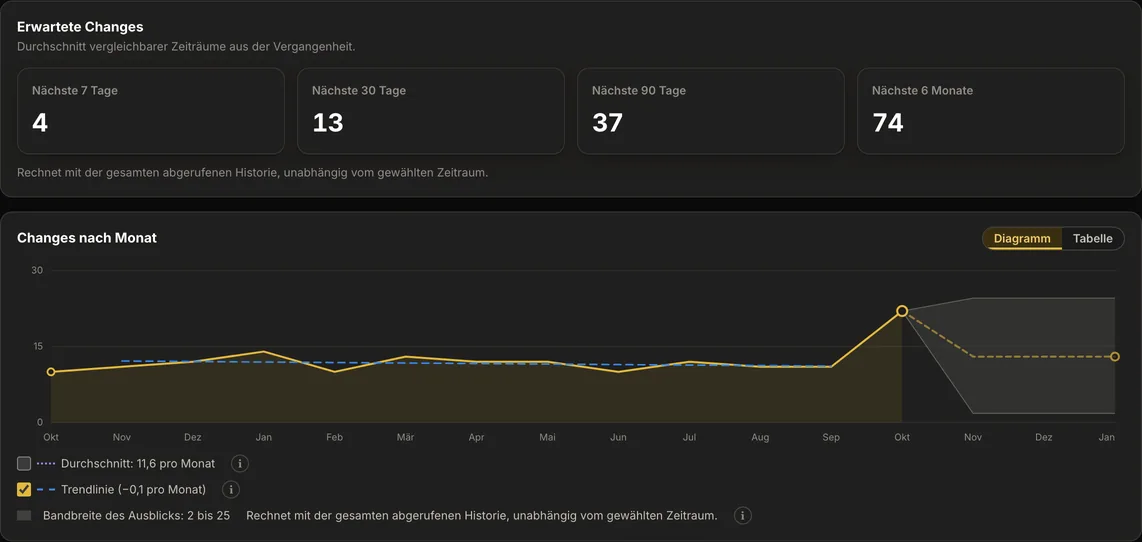
Task: Click the 'Mär' axis label
Action: coord(406,437)
